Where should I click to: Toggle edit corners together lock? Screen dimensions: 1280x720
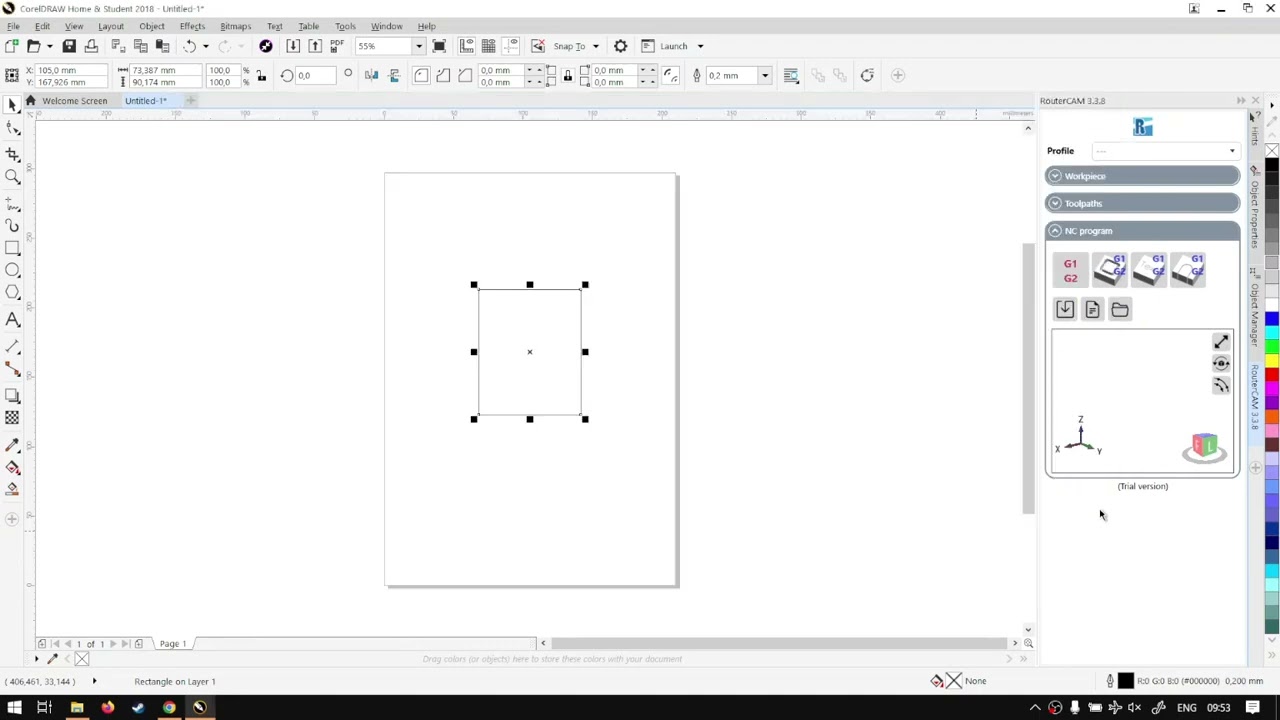[567, 76]
